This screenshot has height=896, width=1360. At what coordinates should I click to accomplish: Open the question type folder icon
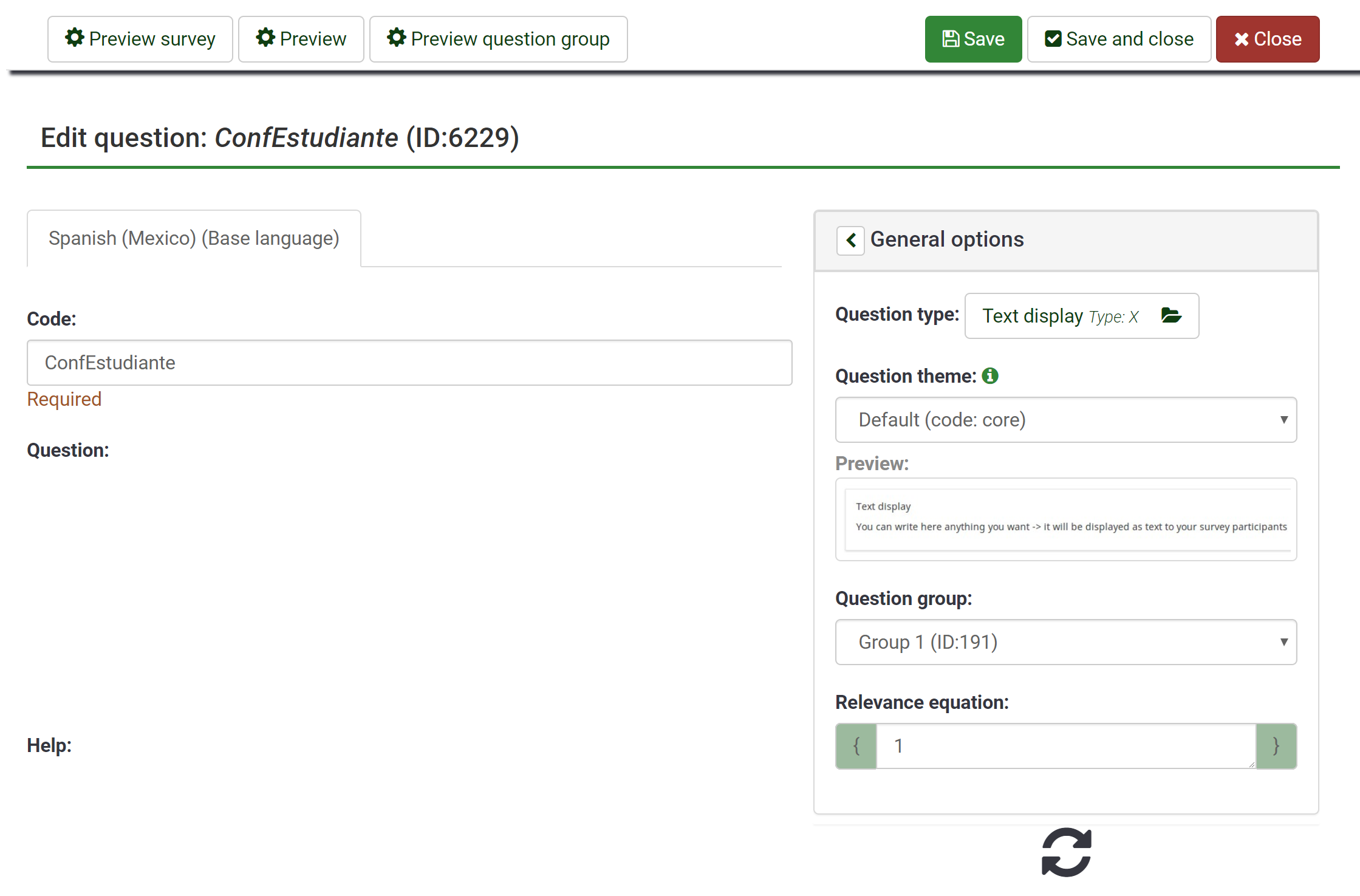(1170, 315)
